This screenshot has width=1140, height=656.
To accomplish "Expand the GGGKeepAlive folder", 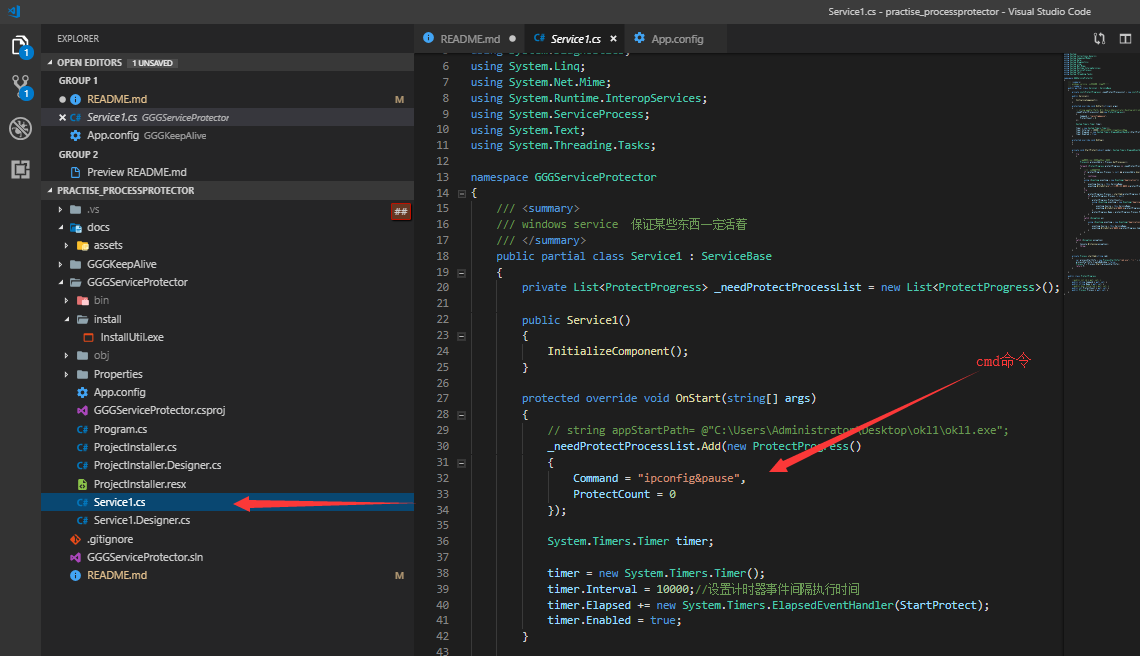I will click(60, 264).
